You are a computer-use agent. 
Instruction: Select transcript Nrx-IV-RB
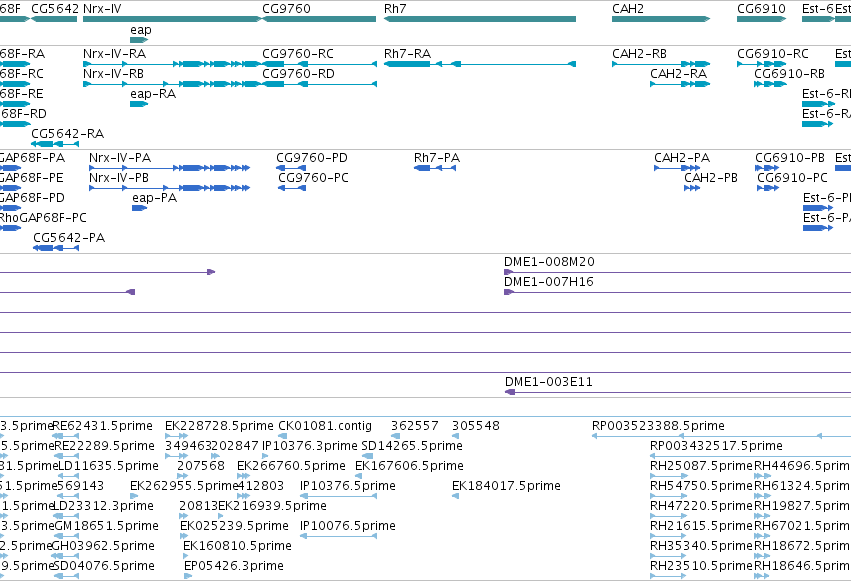172,84
